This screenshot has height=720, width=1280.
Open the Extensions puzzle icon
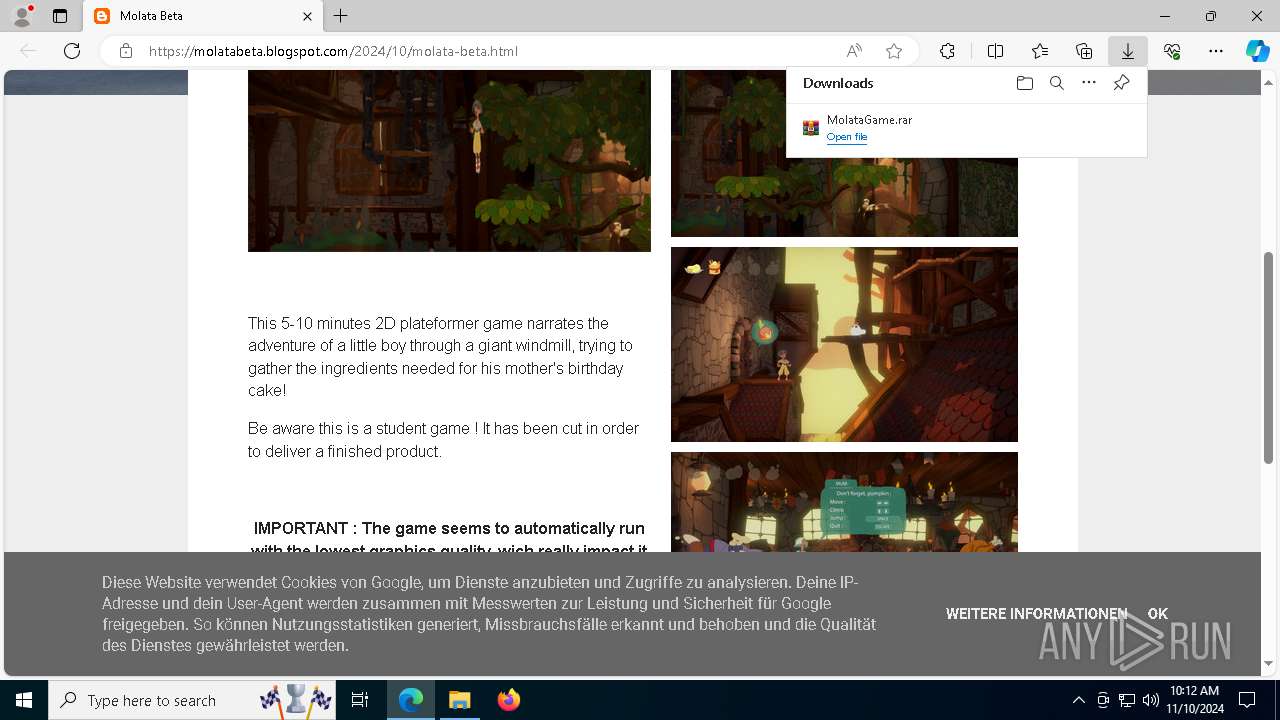pos(947,51)
